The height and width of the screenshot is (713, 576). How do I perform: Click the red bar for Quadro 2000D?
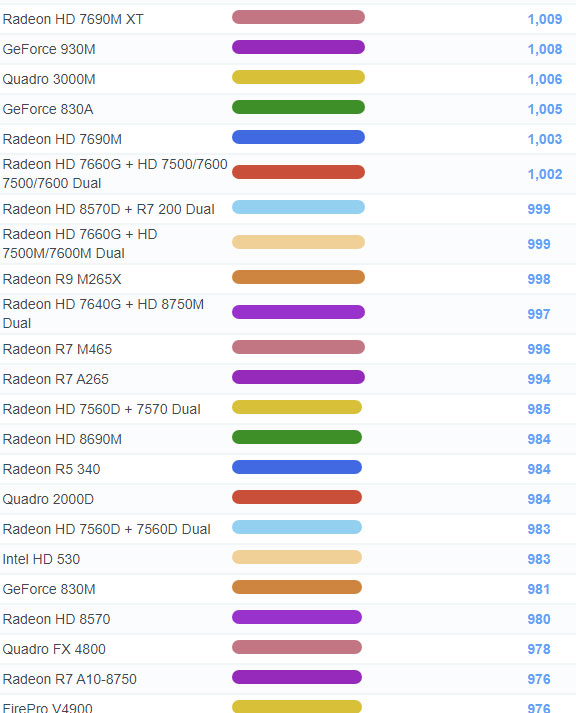297,497
